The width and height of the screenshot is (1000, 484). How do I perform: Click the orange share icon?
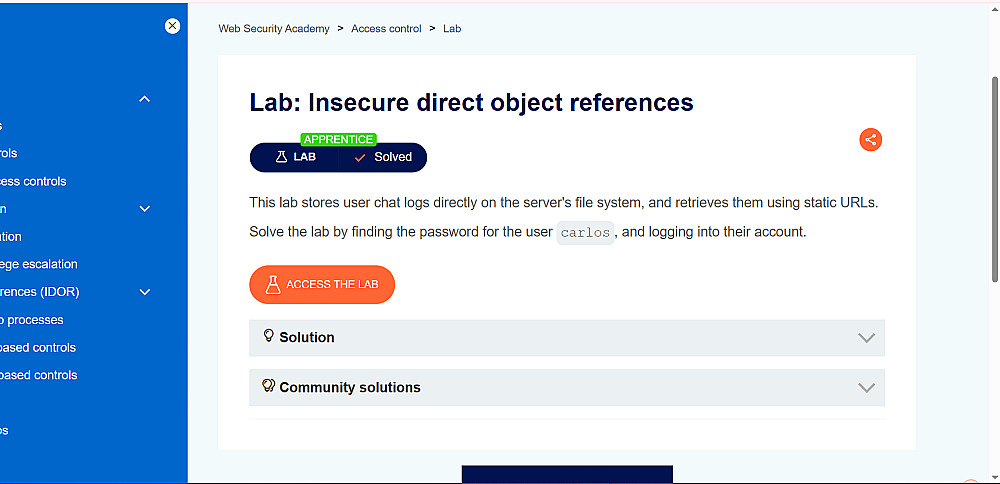tap(871, 140)
